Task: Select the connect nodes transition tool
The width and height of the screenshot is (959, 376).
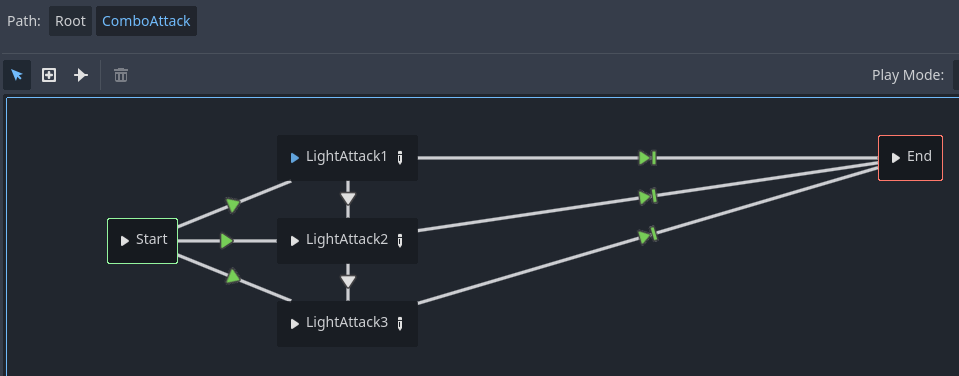Action: (x=81, y=75)
